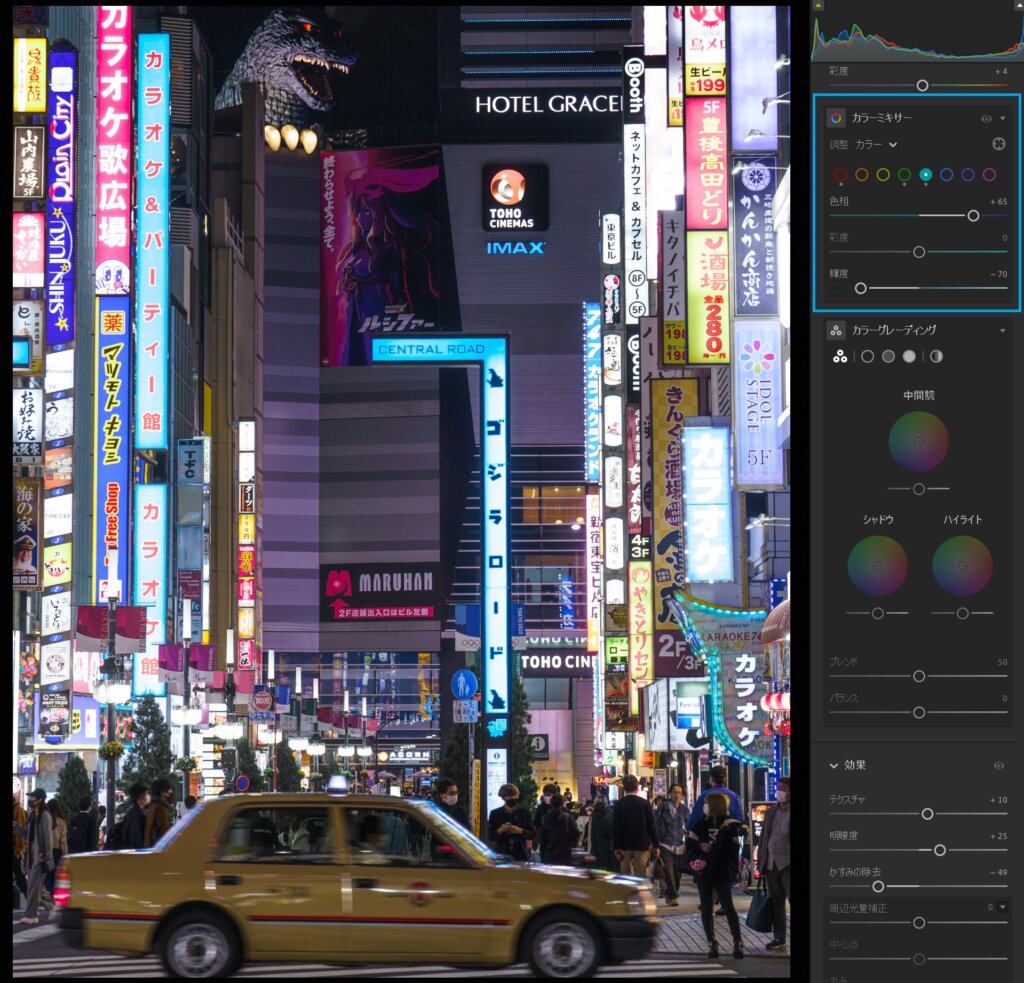This screenshot has width=1024, height=983.
Task: Click the 周辺光量補正 vignette slider handle
Action: [x=919, y=923]
